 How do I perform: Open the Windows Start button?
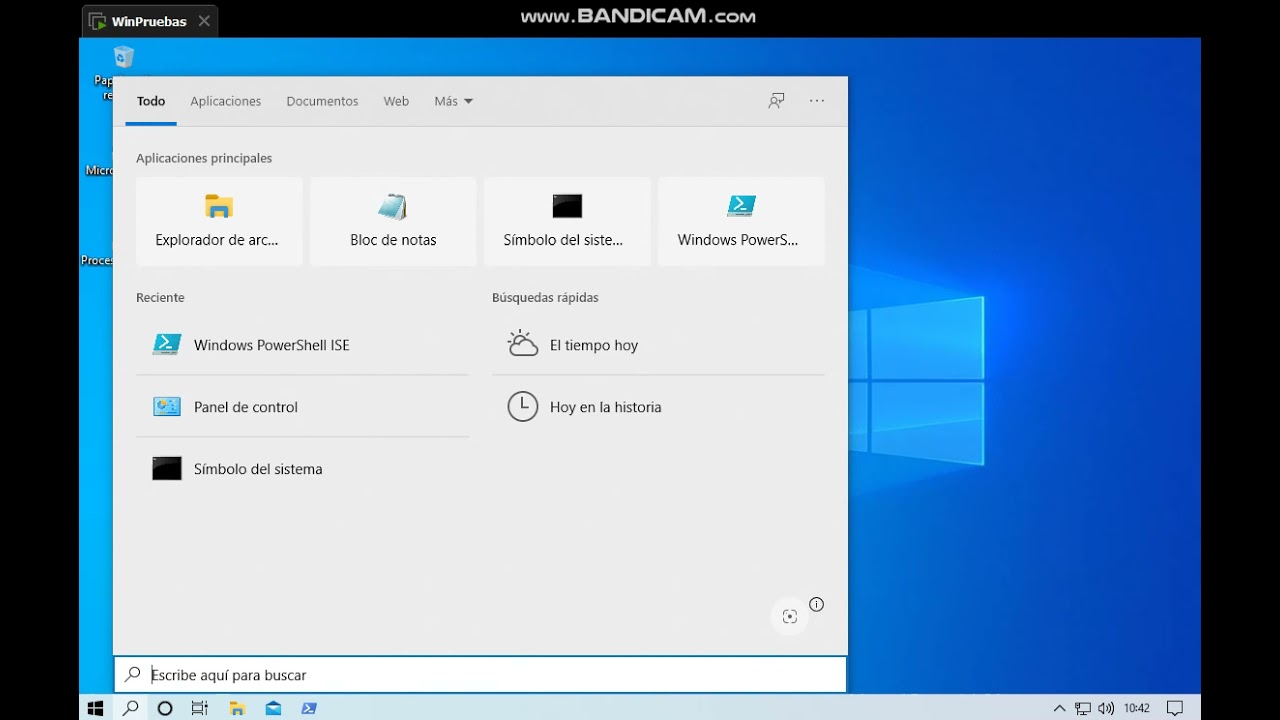click(96, 708)
